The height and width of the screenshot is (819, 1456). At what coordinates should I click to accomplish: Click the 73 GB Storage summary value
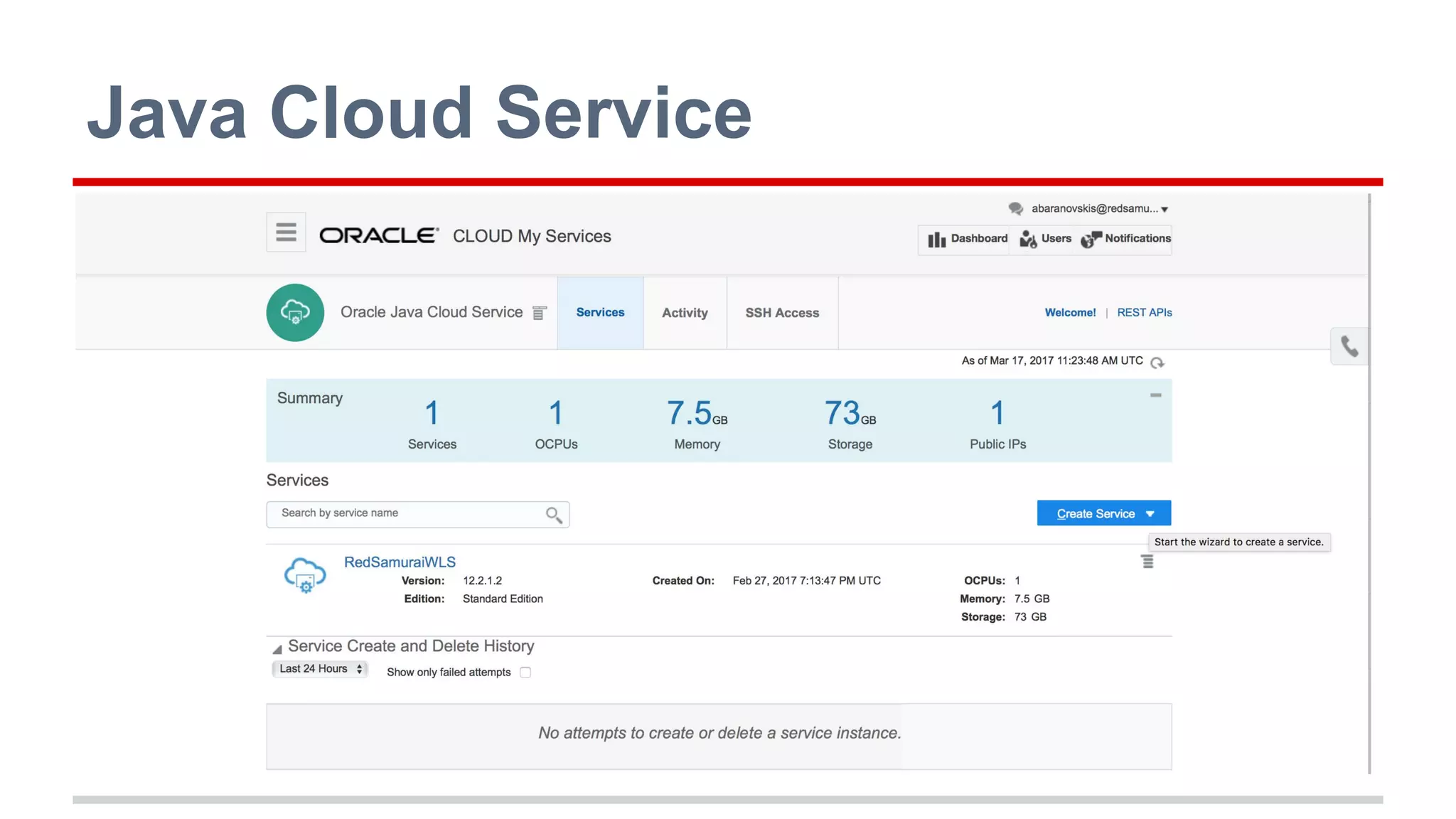click(850, 413)
